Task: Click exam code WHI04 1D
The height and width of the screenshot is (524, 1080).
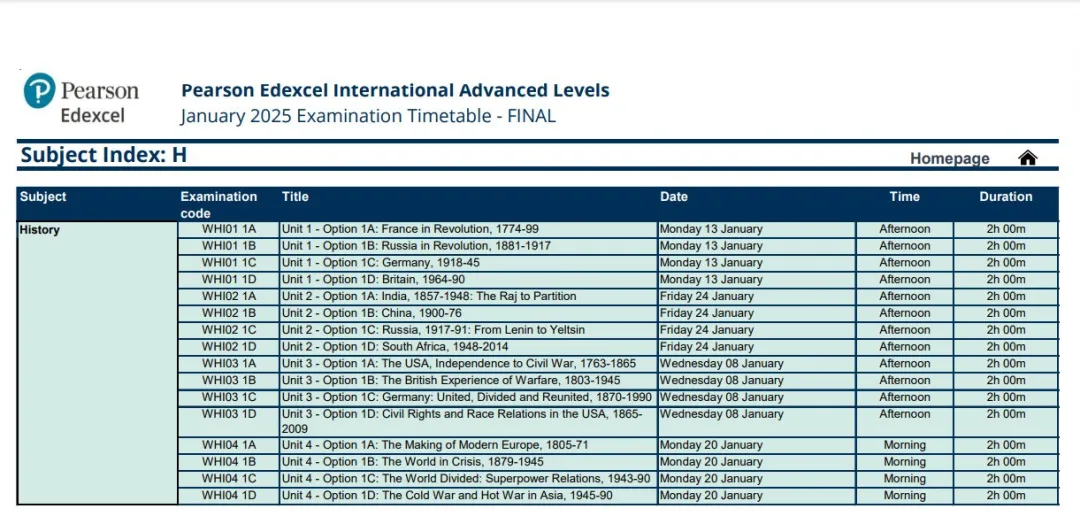Action: click(229, 496)
